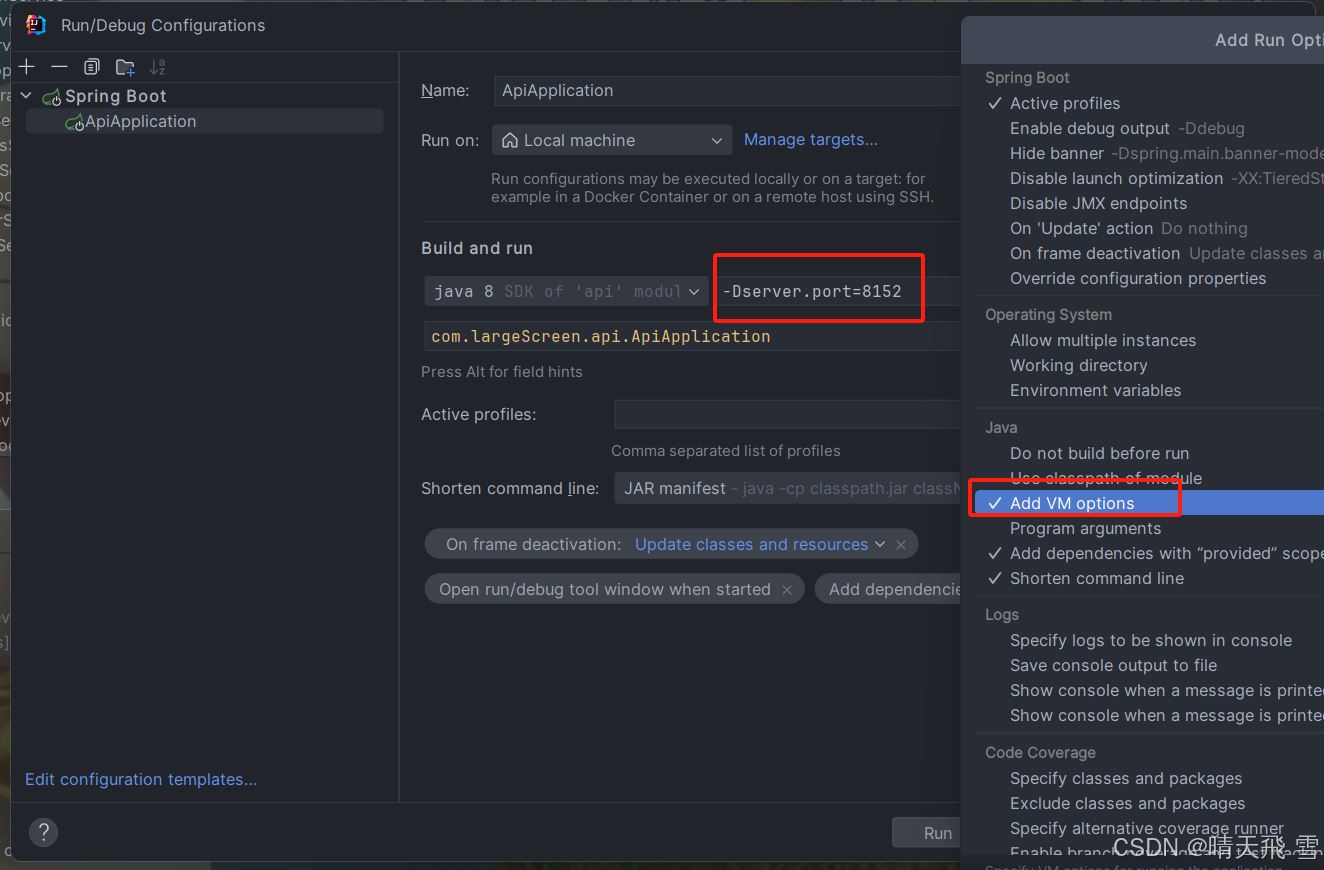Select the Spring Boot configuration group
The height and width of the screenshot is (870, 1324).
pyautogui.click(x=116, y=96)
